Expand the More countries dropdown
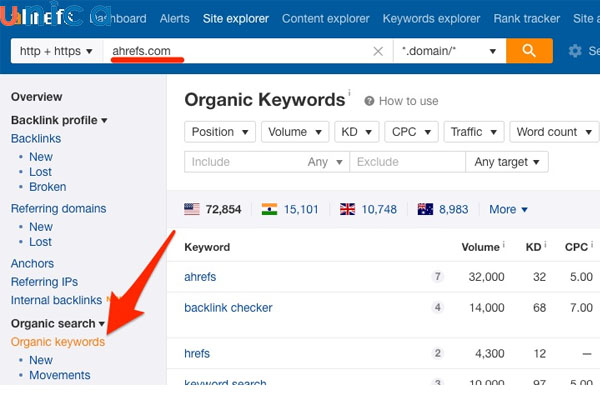 click(508, 209)
